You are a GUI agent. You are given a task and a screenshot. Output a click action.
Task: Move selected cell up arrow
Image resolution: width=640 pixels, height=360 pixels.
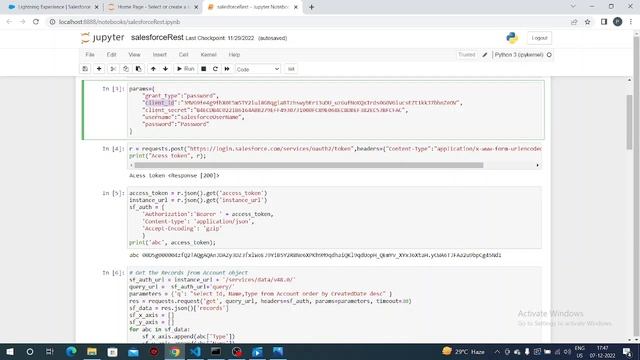[153, 69]
